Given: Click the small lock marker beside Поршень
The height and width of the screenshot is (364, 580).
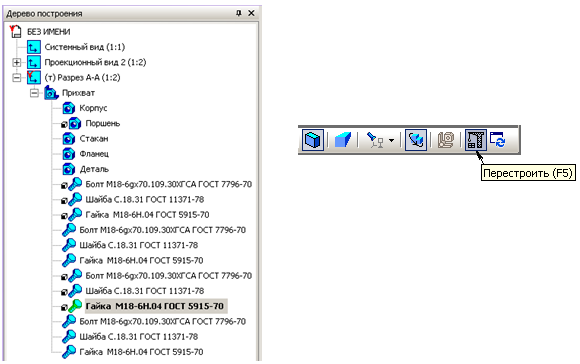Looking at the screenshot, I should [x=64, y=125].
